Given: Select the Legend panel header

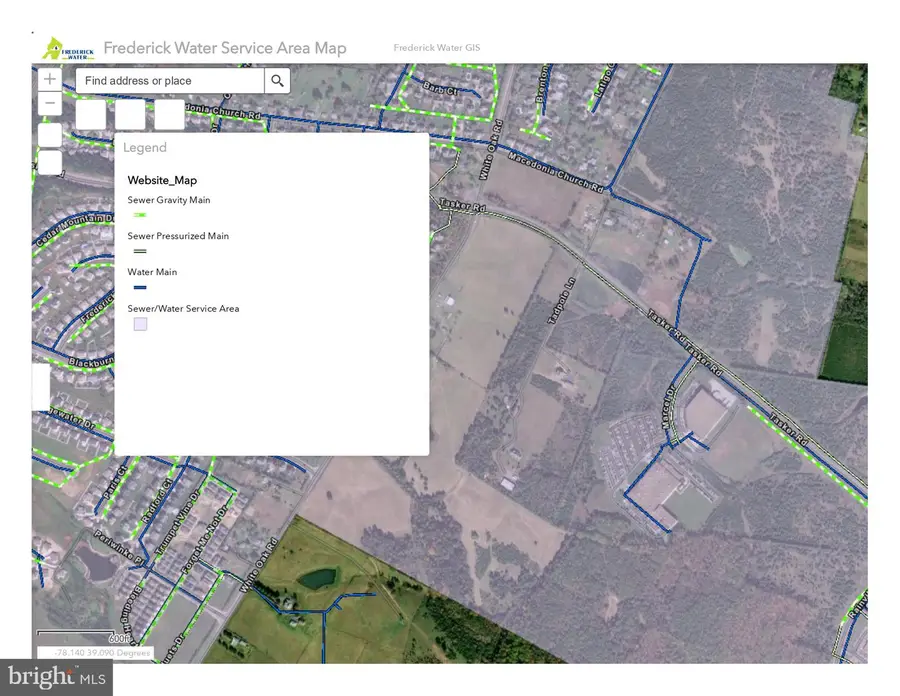Looking at the screenshot, I should [145, 147].
